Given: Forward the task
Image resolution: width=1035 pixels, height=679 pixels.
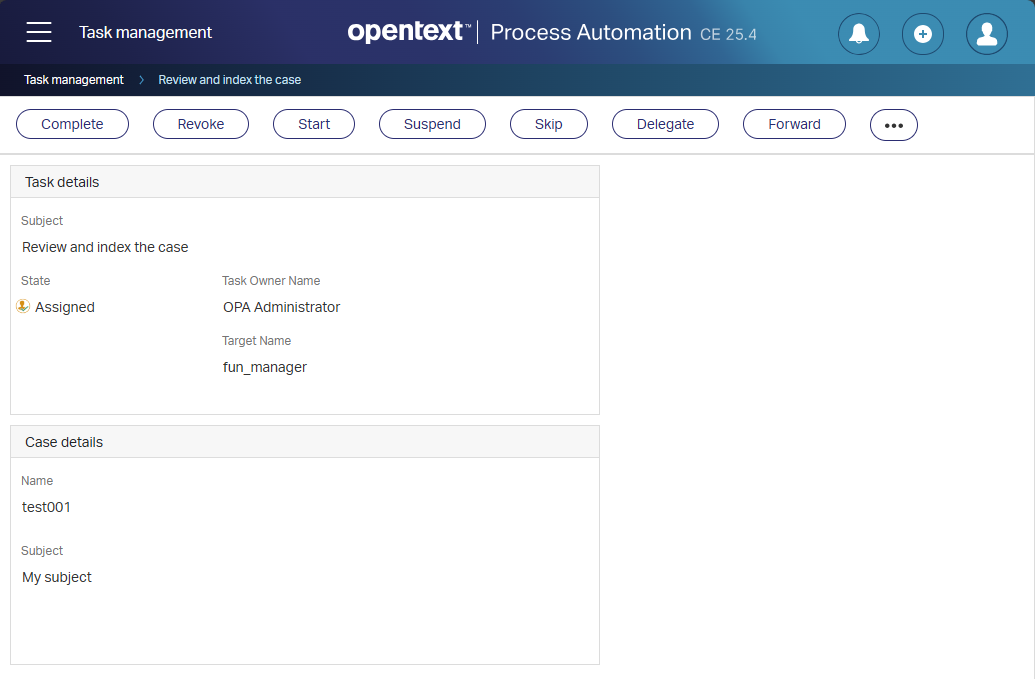Looking at the screenshot, I should [x=794, y=124].
